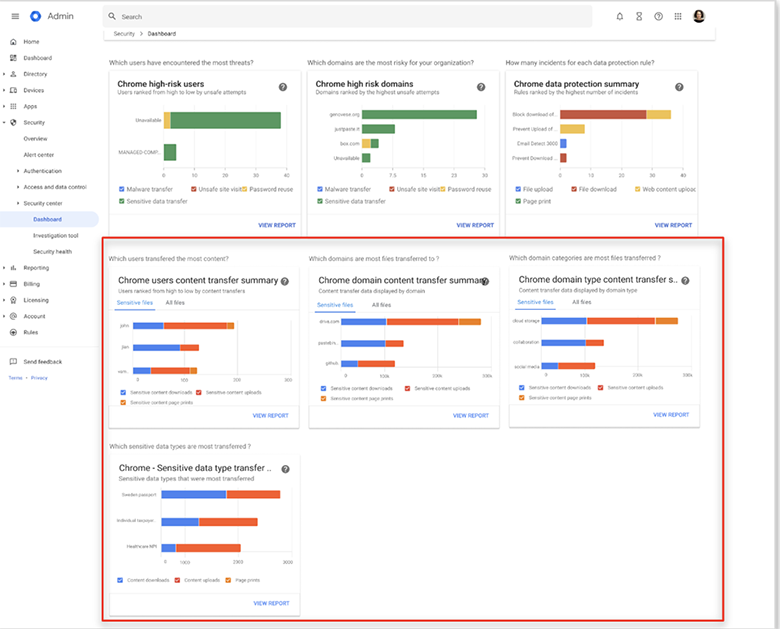Select All files tab in domain content transfer
This screenshot has height=629, width=780.
tap(382, 305)
